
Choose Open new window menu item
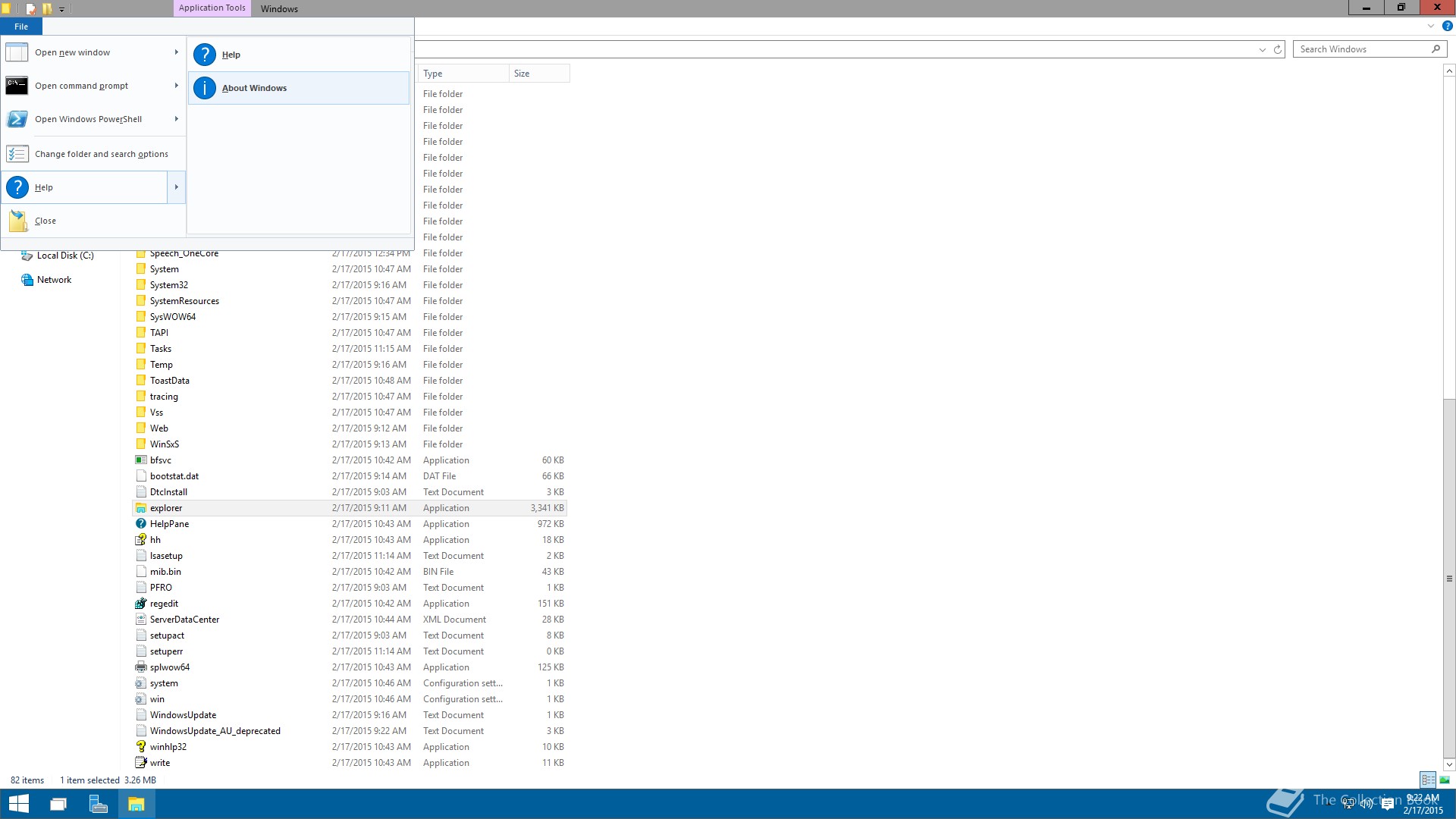[93, 52]
